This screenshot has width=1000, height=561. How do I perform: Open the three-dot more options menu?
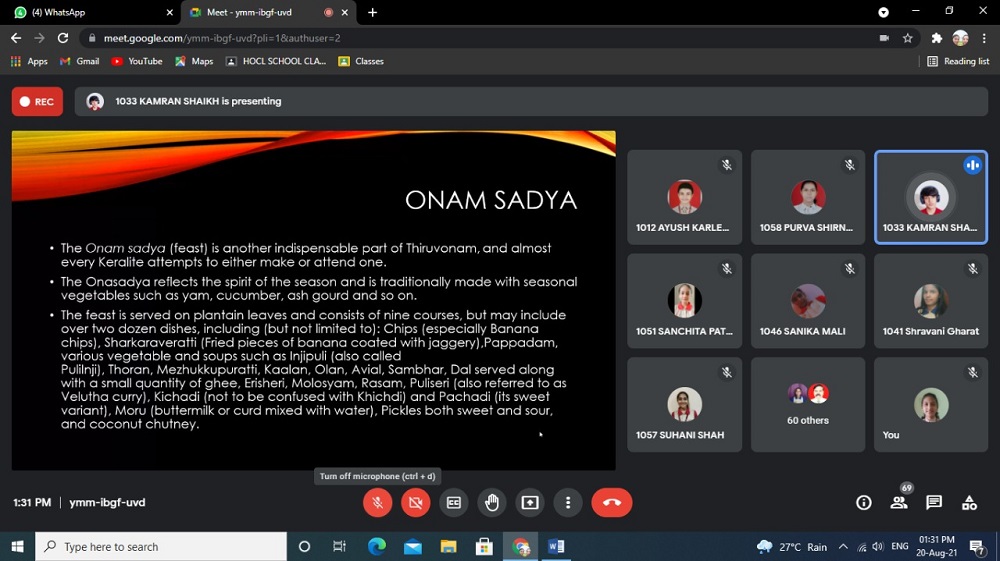pos(568,502)
